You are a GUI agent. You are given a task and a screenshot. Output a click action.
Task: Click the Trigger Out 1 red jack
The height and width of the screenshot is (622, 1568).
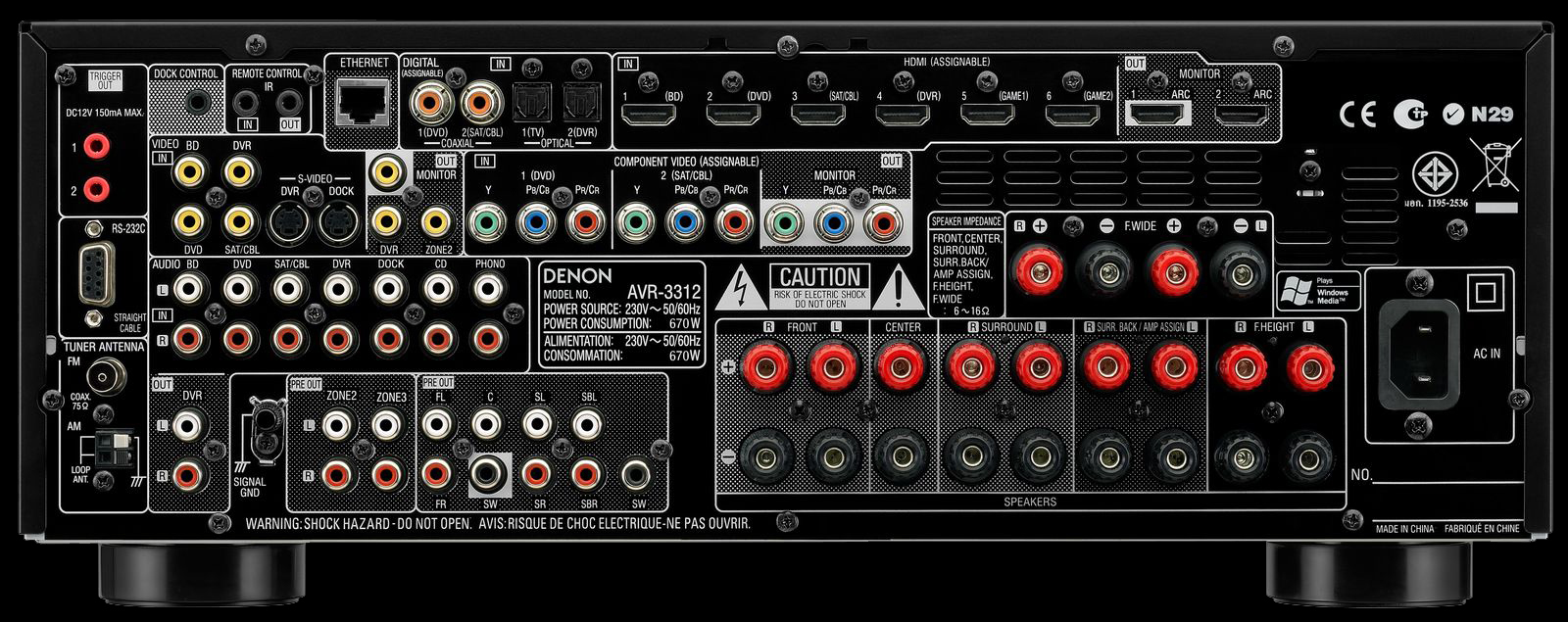95,147
